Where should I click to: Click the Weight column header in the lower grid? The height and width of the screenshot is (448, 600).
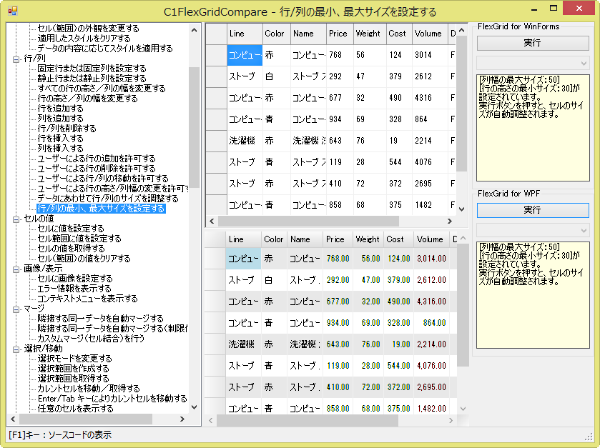click(x=368, y=241)
